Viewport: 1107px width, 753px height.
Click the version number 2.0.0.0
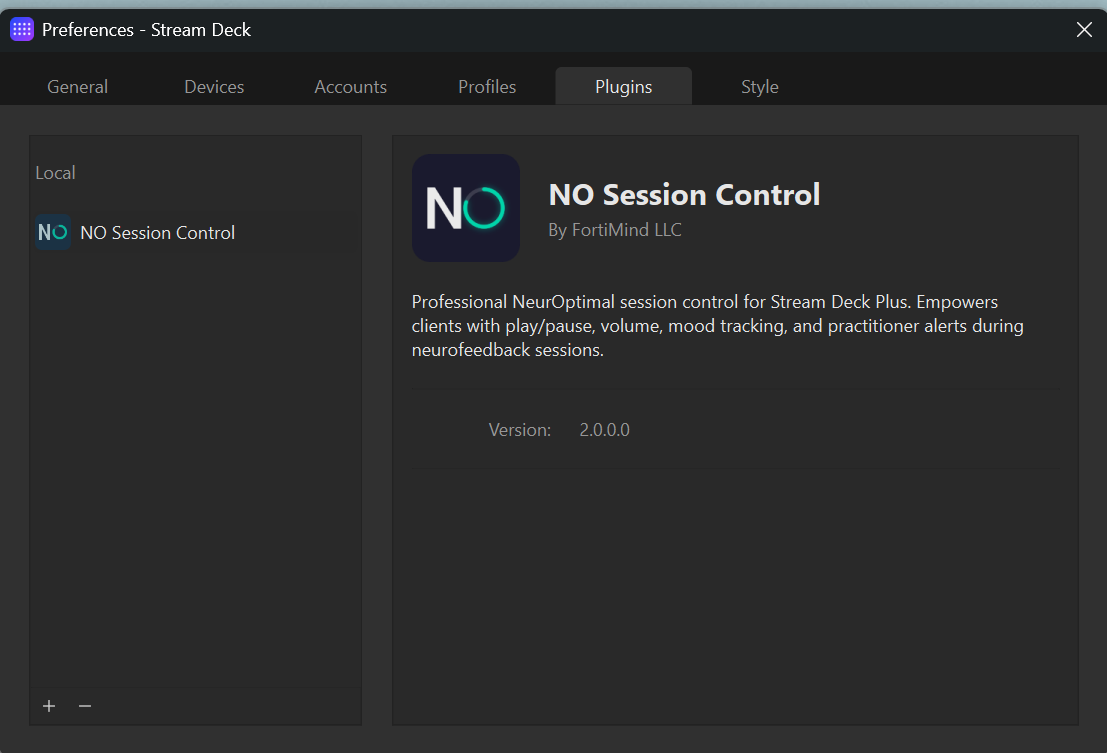[x=604, y=429]
